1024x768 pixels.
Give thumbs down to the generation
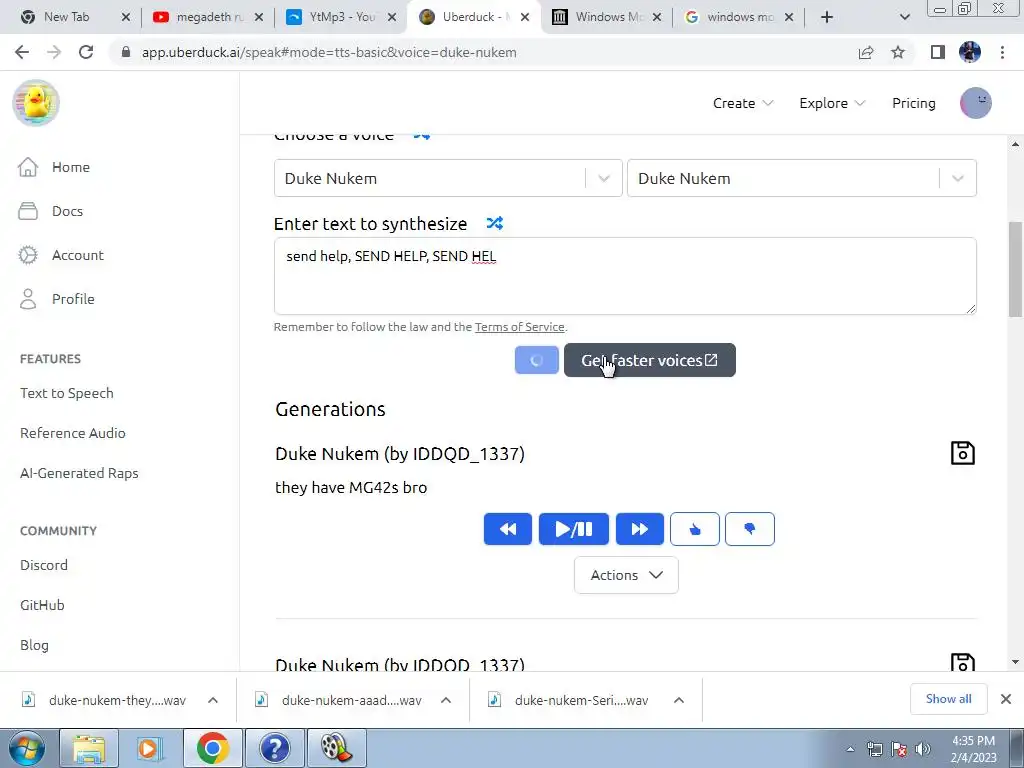click(x=750, y=529)
